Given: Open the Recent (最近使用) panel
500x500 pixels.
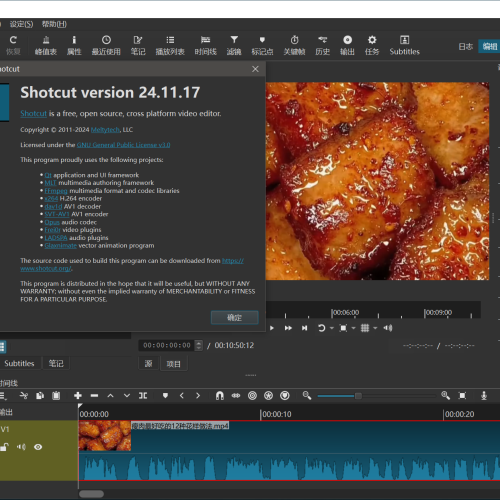Looking at the screenshot, I should pyautogui.click(x=106, y=45).
